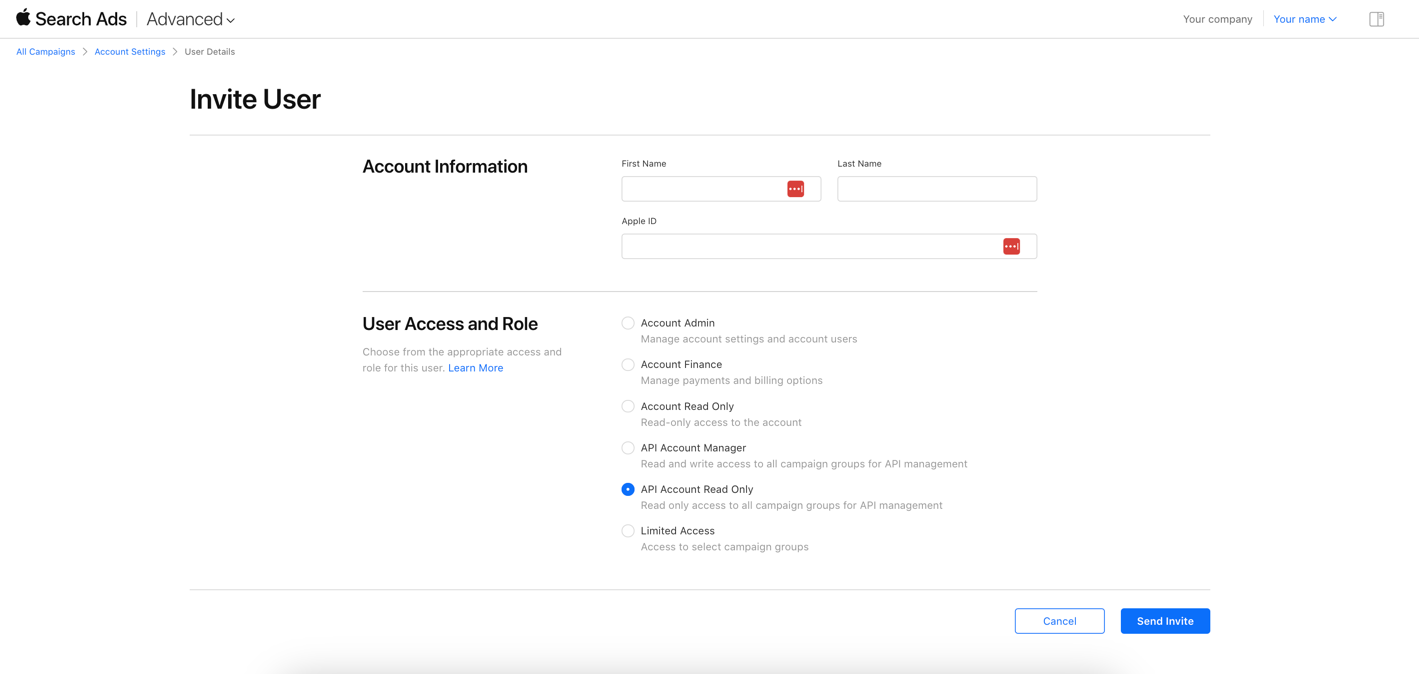Click the red password manager icon in First Name
The width and height of the screenshot is (1419, 674).
click(x=795, y=189)
